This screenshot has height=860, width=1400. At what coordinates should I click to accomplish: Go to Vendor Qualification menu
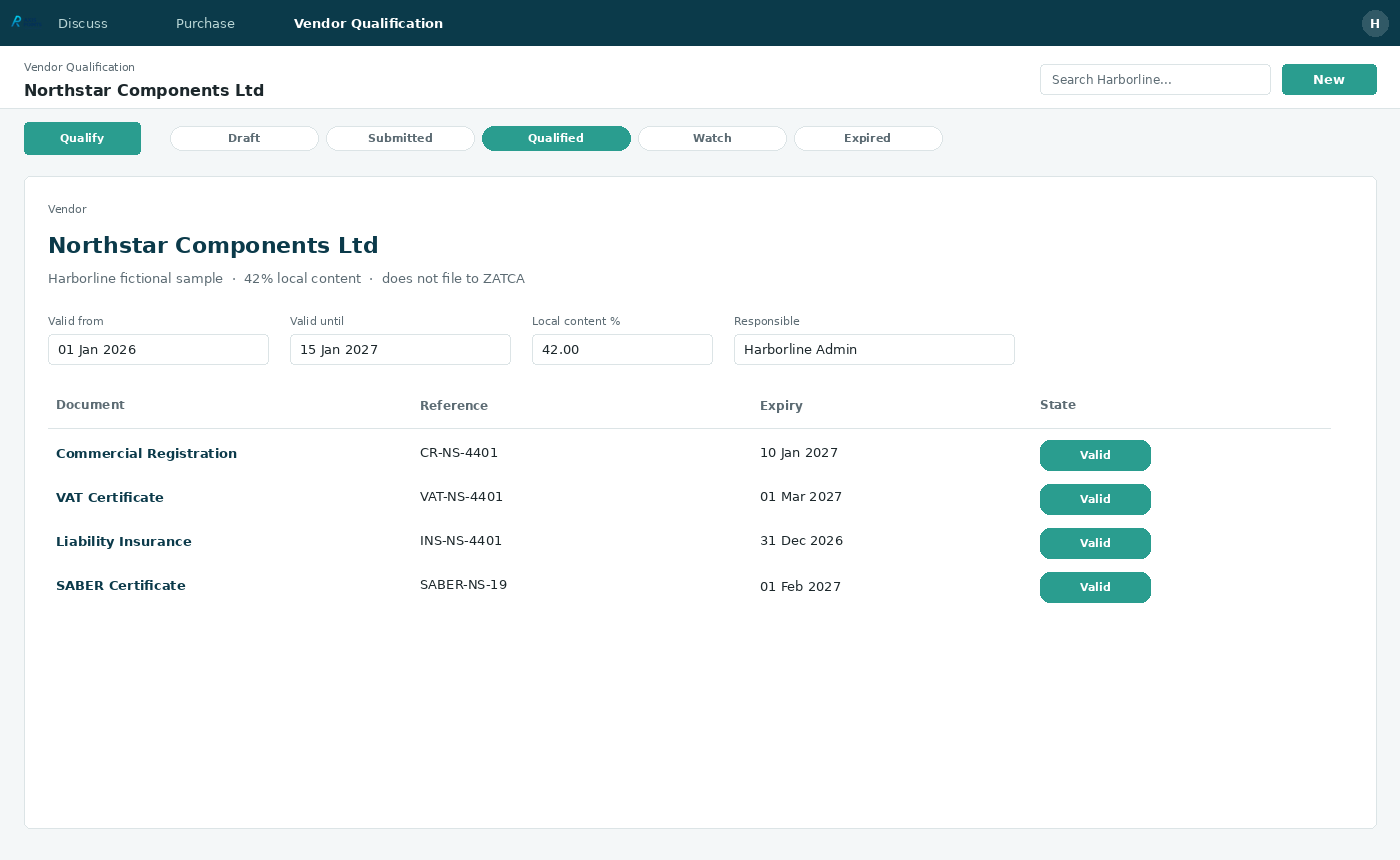point(368,23)
